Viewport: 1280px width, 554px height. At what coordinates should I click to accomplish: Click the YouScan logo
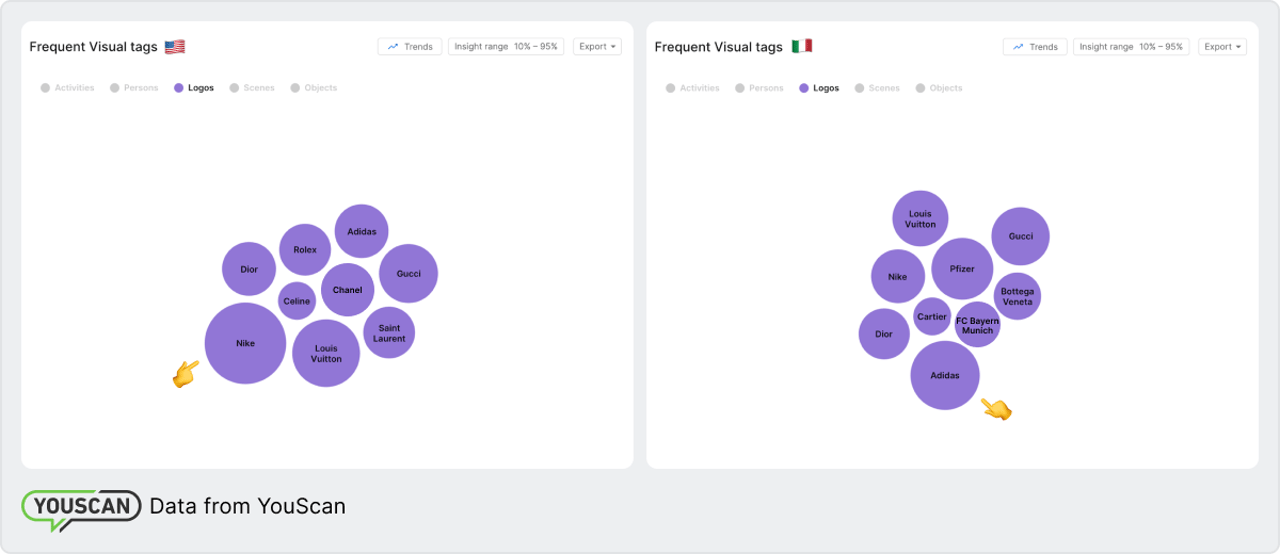tap(81, 508)
